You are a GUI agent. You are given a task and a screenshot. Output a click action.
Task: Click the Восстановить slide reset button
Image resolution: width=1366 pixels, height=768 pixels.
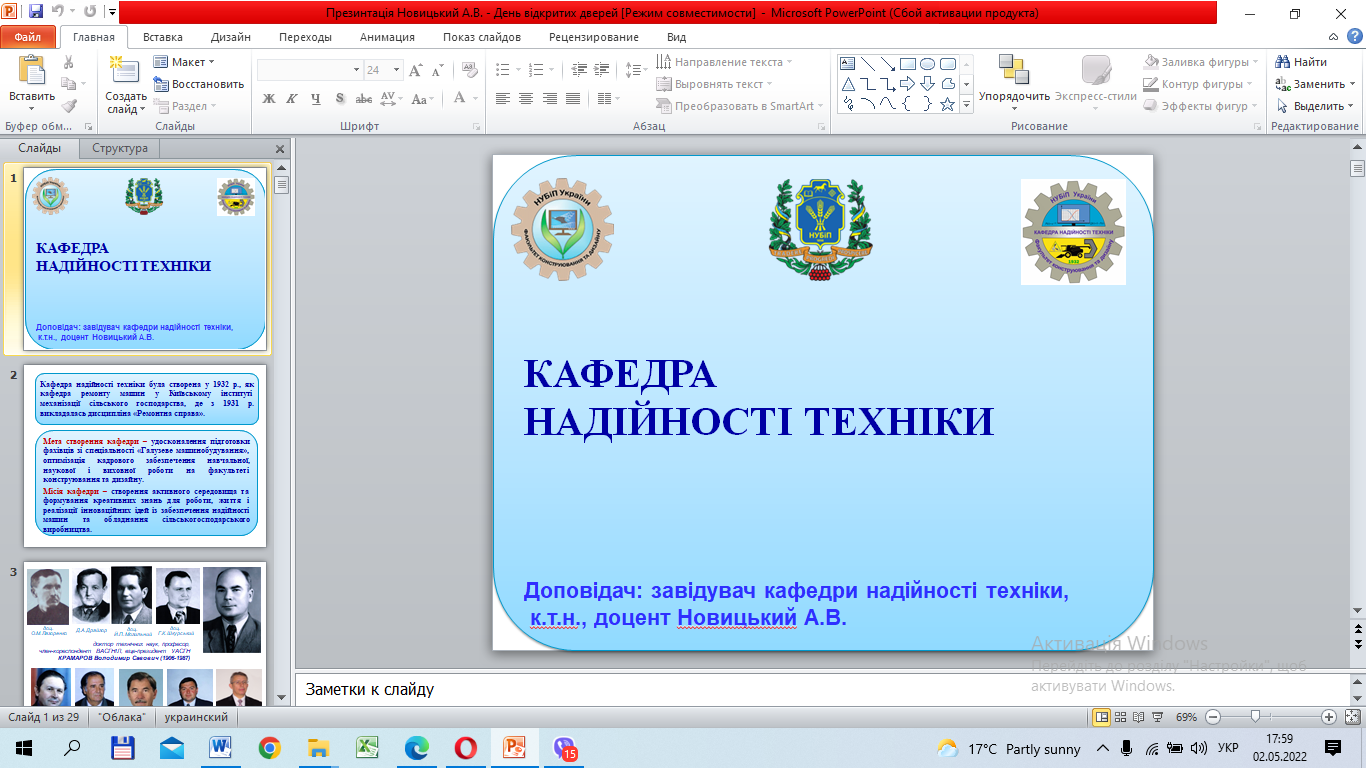(x=198, y=84)
